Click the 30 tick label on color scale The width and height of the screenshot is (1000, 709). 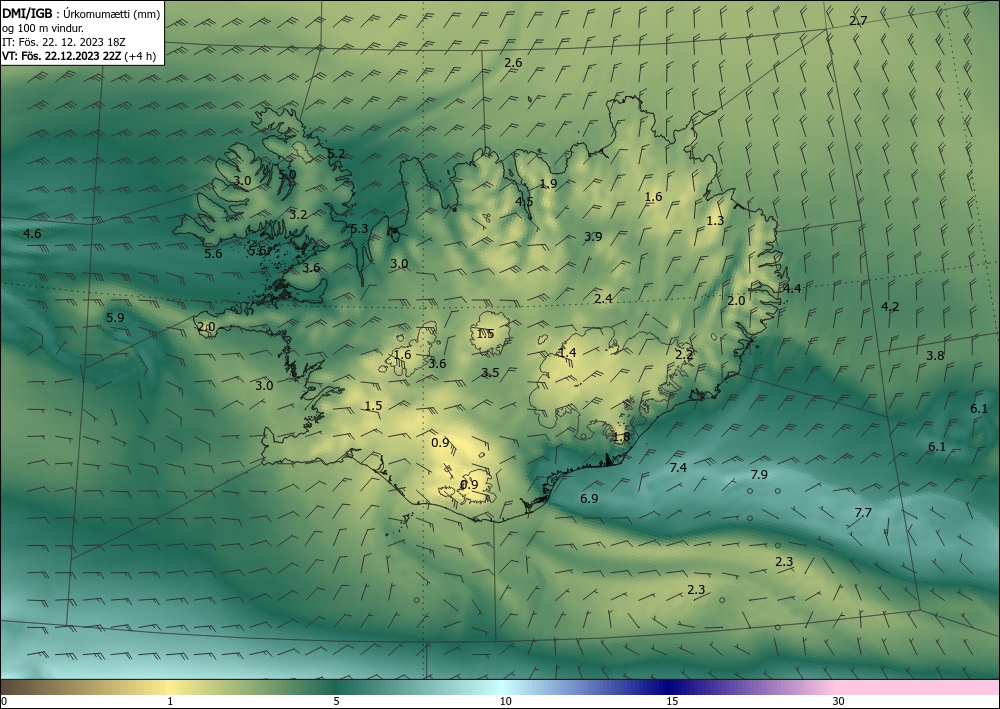(x=838, y=701)
